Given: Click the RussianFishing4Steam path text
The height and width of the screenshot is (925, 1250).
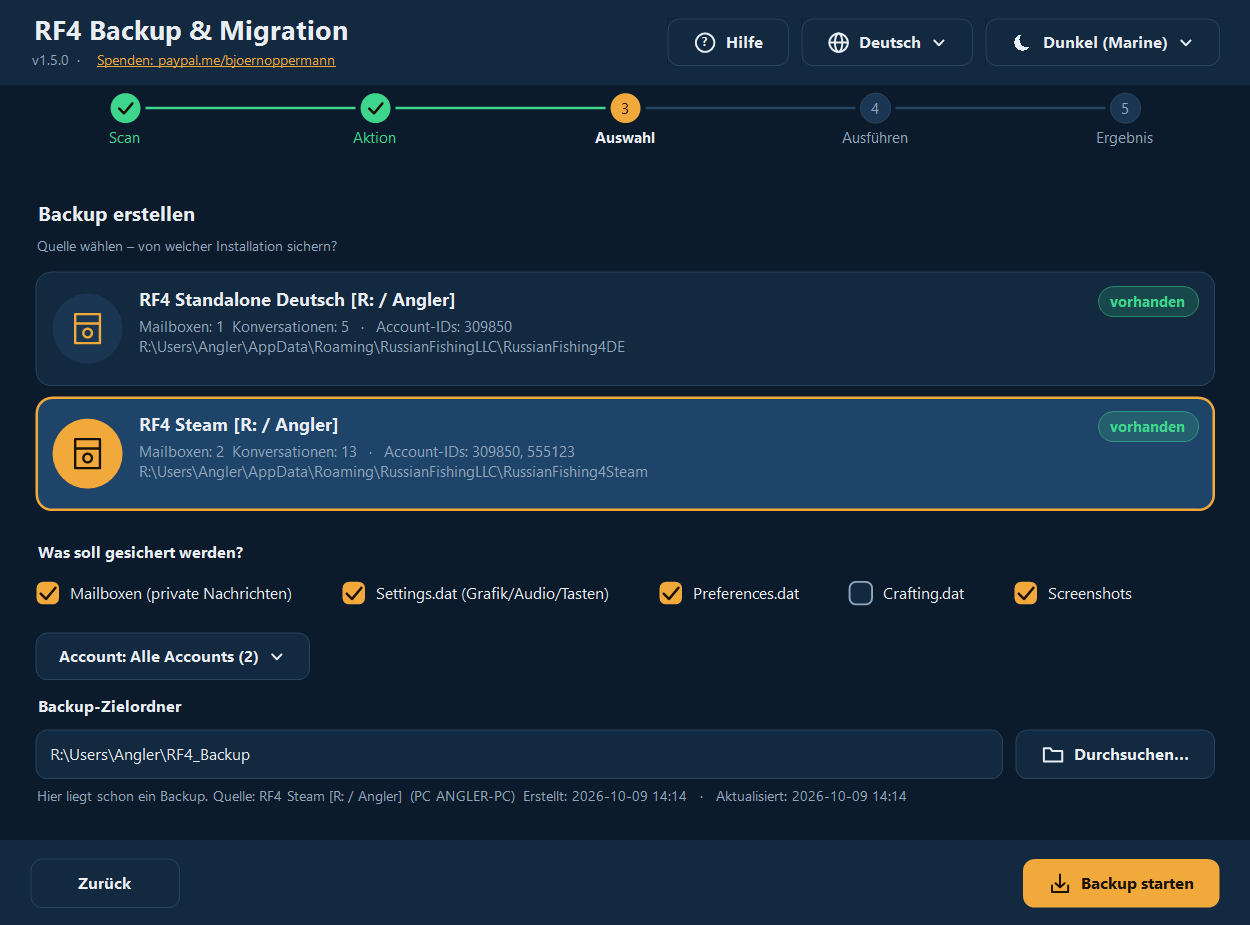Looking at the screenshot, I should coord(393,472).
